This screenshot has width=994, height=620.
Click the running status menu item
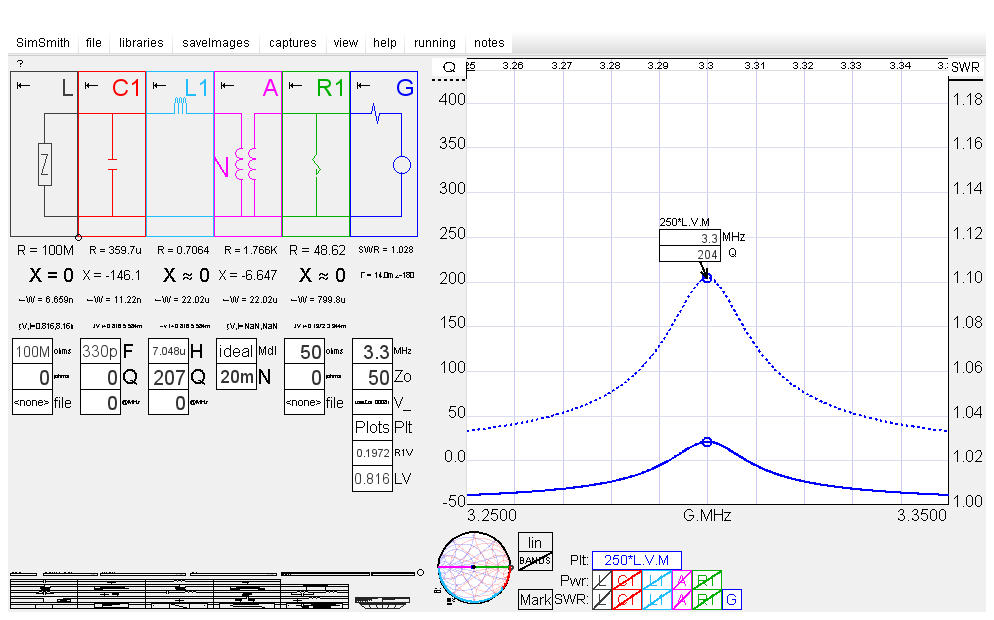[x=434, y=42]
